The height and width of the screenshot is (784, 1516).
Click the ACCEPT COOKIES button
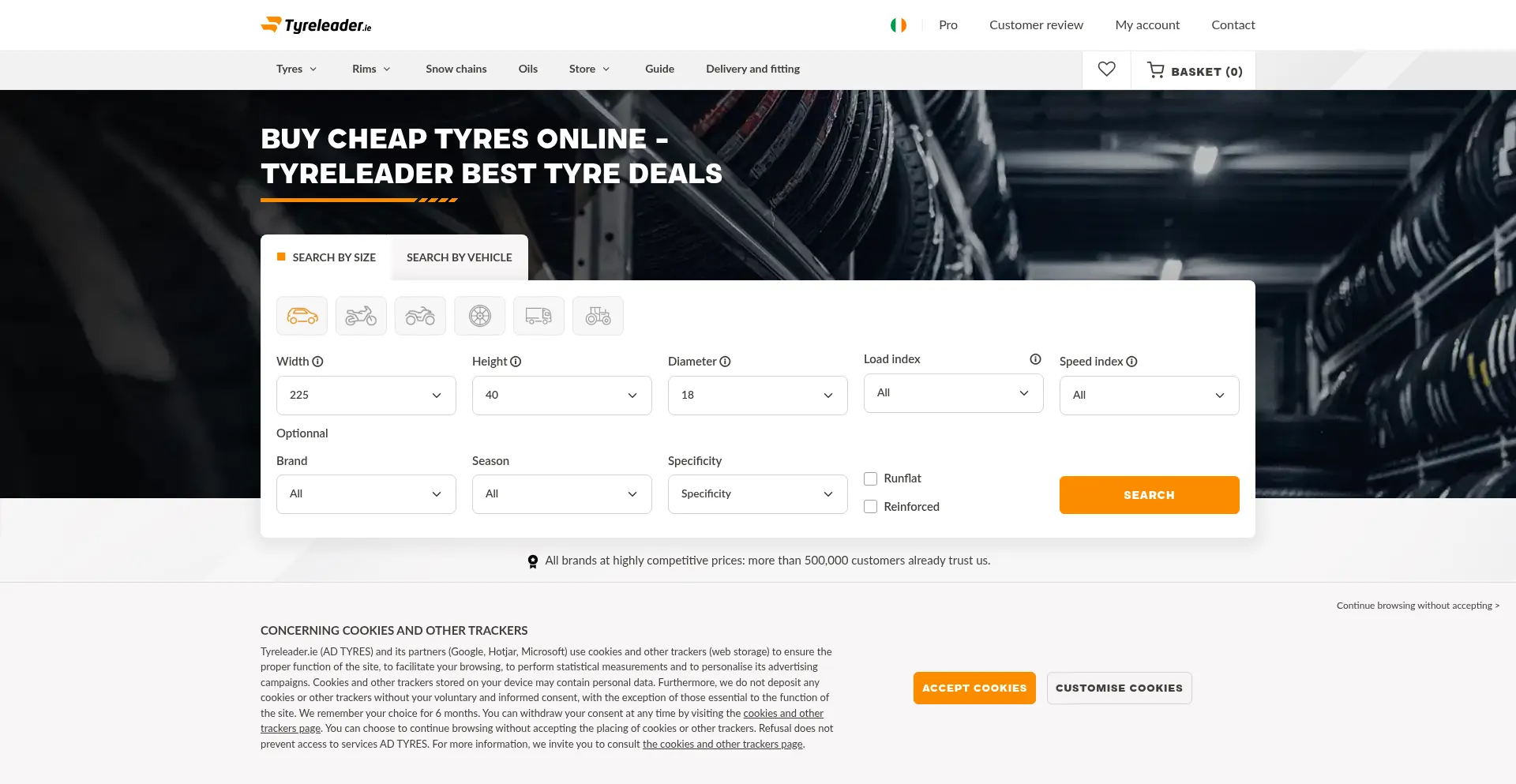tap(974, 688)
